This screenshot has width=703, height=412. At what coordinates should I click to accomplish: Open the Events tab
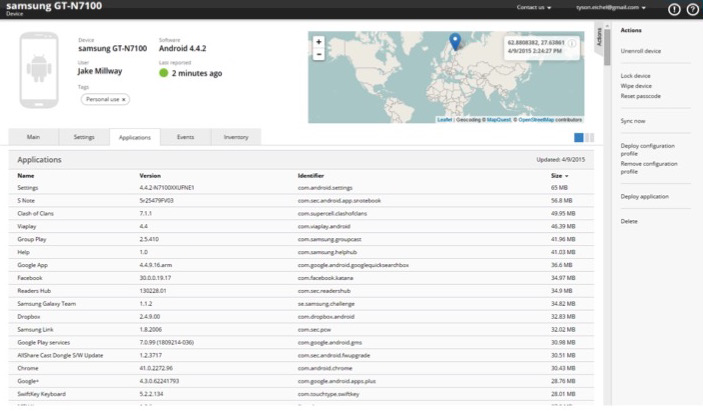185,137
